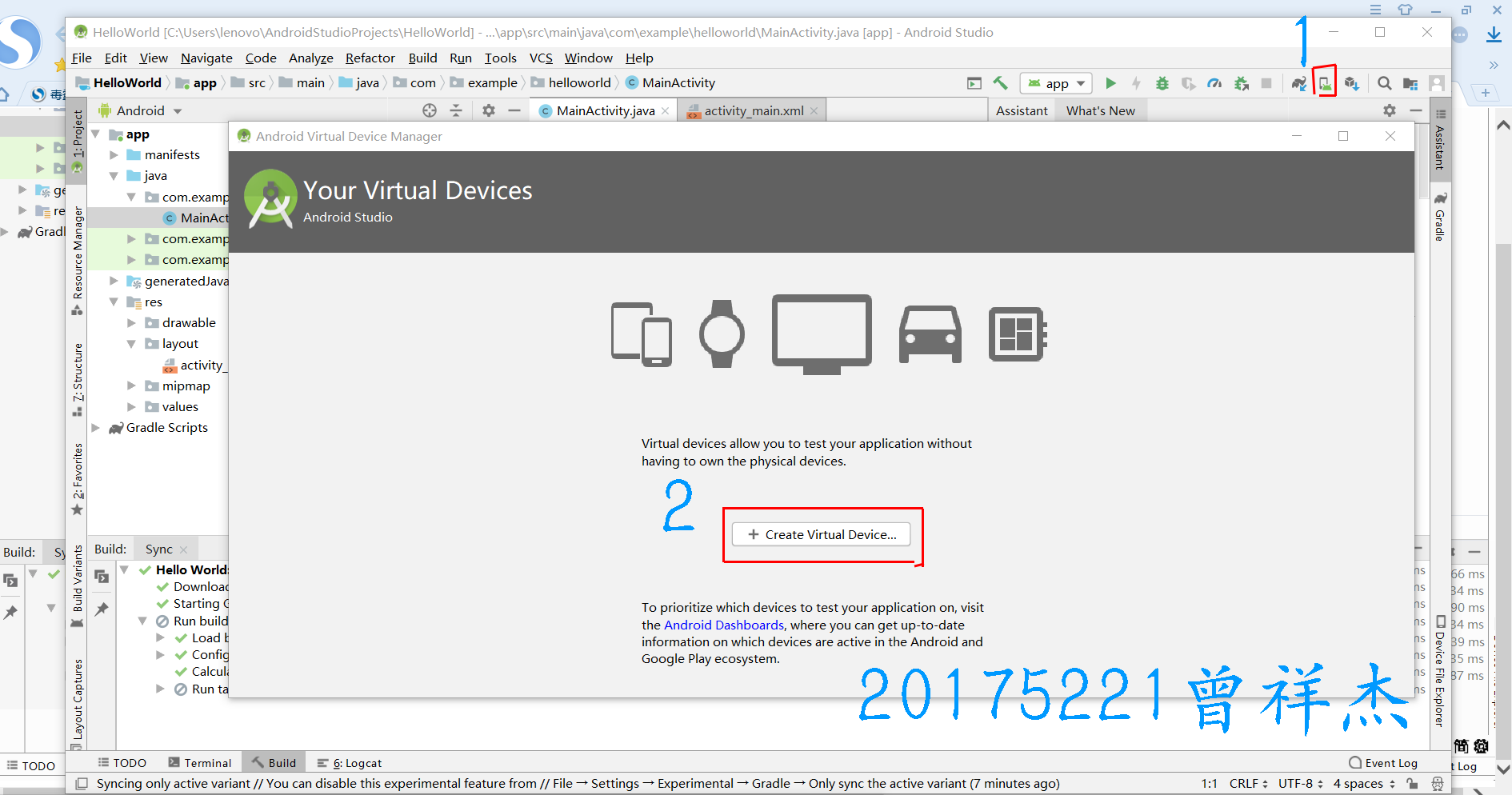Open the 6: Logcat tool window tab
The height and width of the screenshot is (795, 1512).
click(350, 763)
